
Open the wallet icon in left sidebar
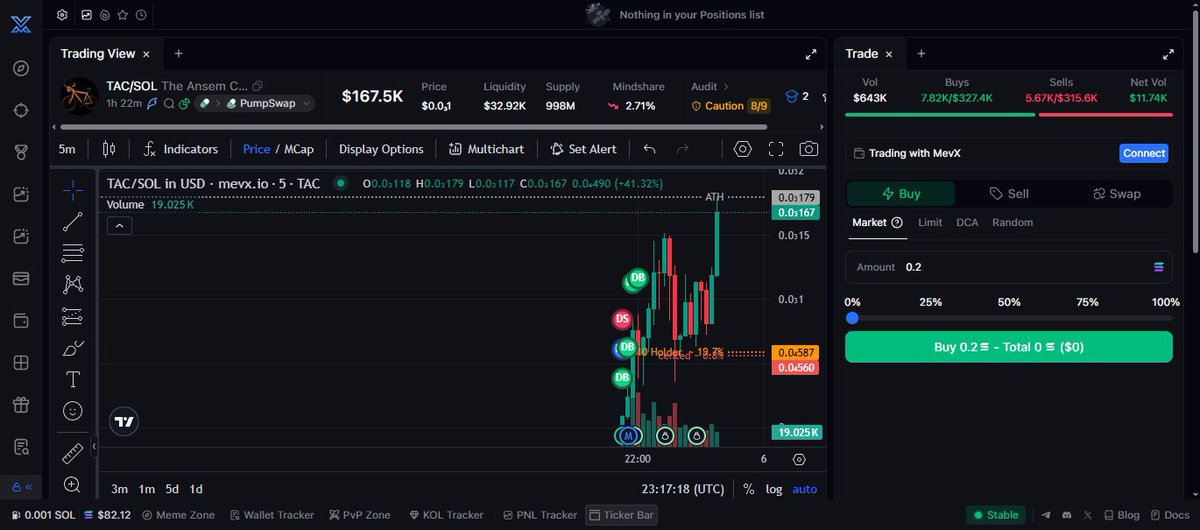[x=21, y=321]
